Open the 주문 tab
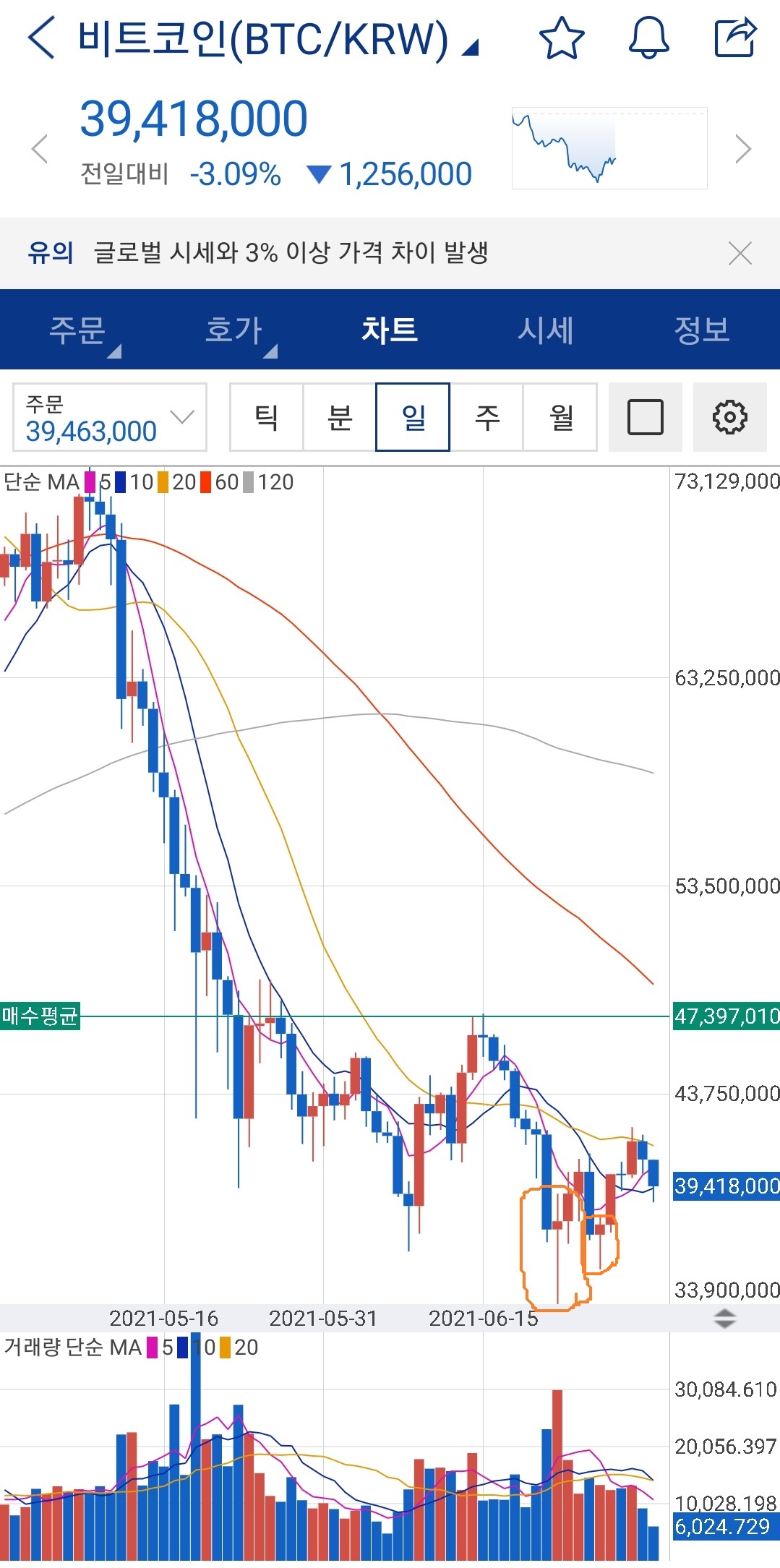Image resolution: width=780 pixels, height=1568 pixels. (78, 330)
